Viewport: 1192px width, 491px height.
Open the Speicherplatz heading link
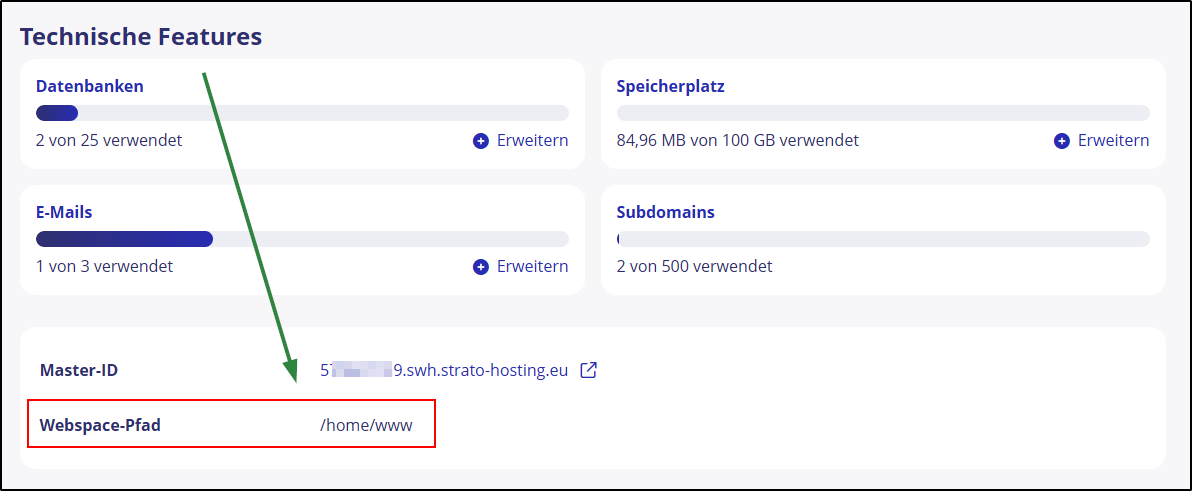coord(670,86)
